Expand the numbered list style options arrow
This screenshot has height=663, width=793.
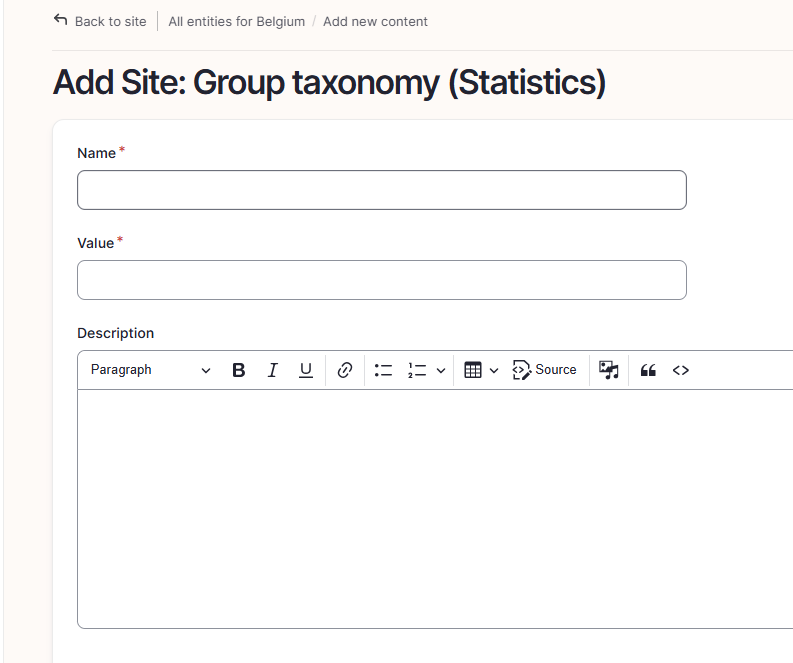(441, 370)
